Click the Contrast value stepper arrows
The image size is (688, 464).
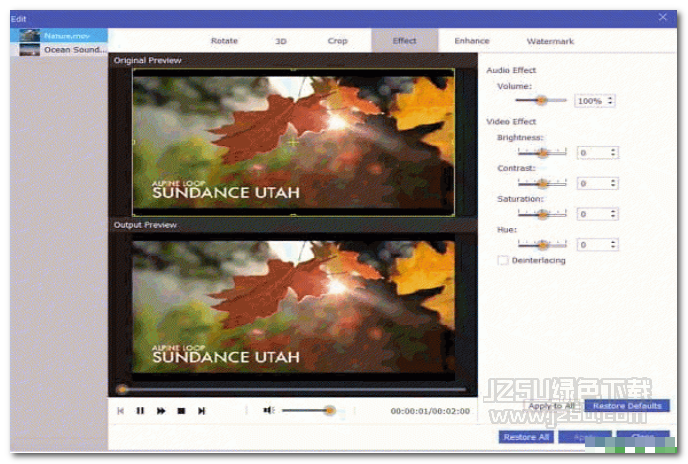coord(613,183)
